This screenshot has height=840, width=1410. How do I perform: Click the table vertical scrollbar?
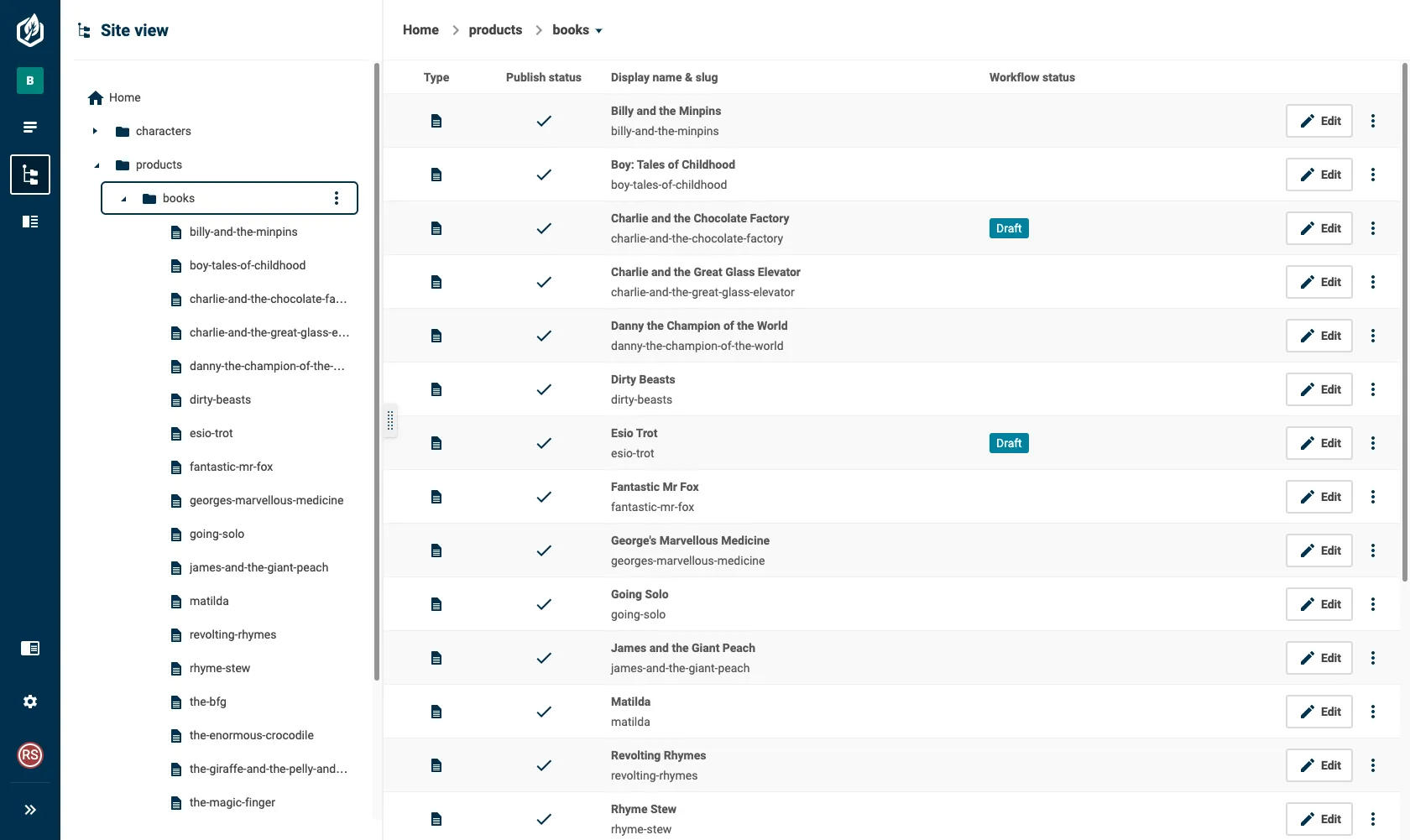point(1405,321)
